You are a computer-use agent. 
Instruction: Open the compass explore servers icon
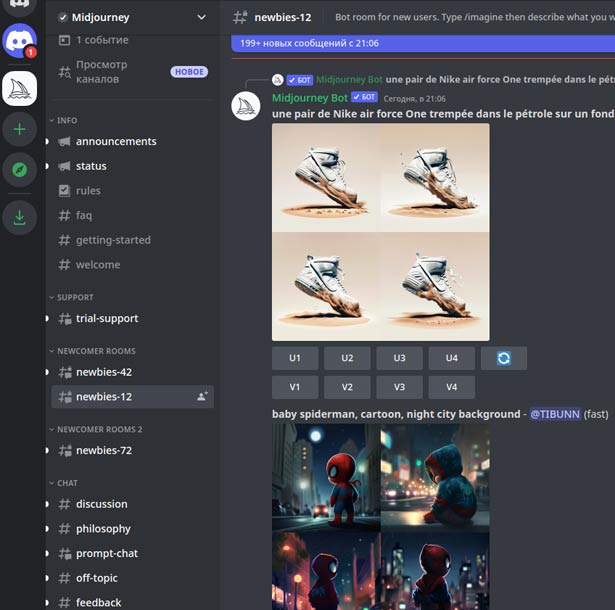point(19,170)
